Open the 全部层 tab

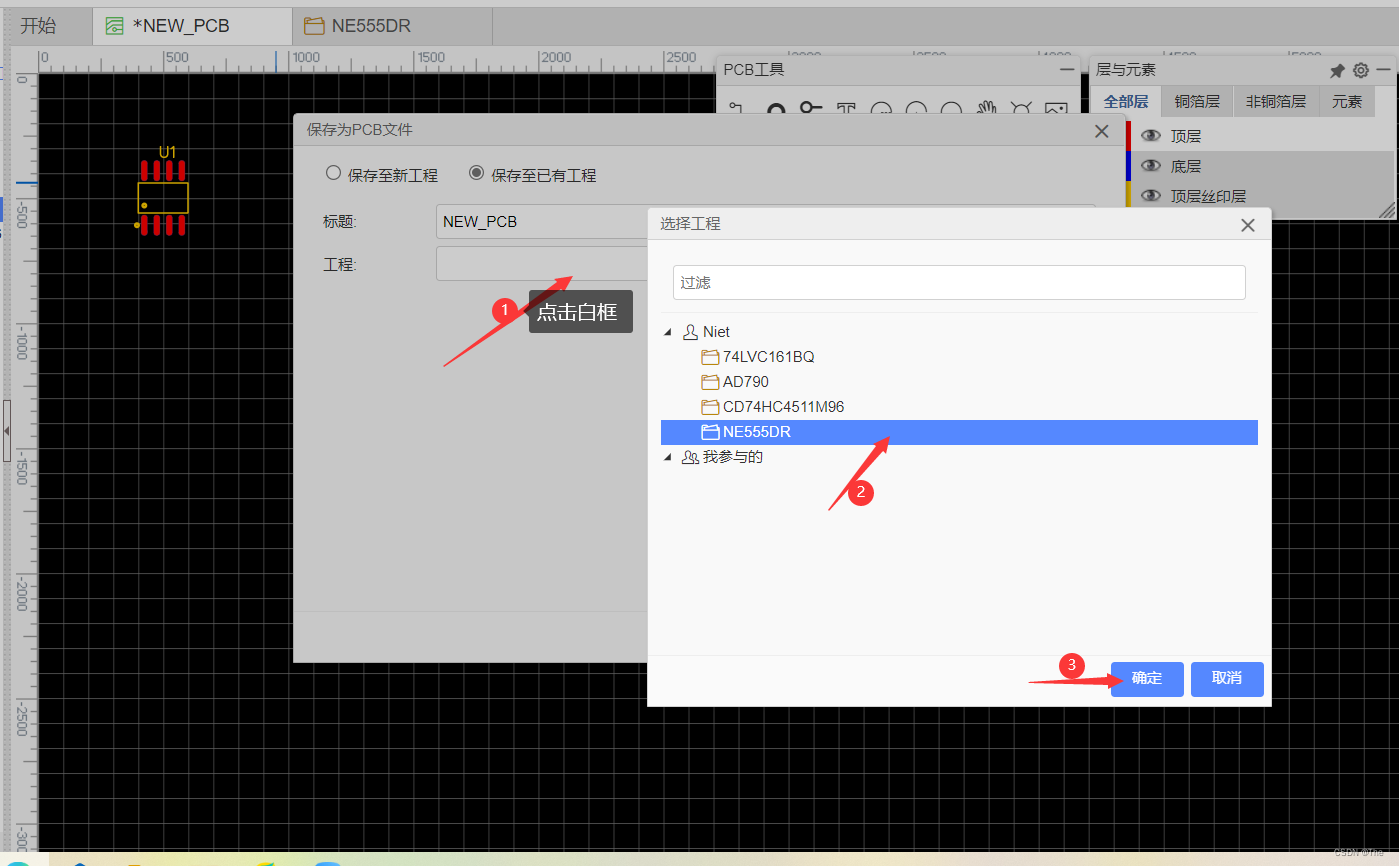coord(1126,101)
